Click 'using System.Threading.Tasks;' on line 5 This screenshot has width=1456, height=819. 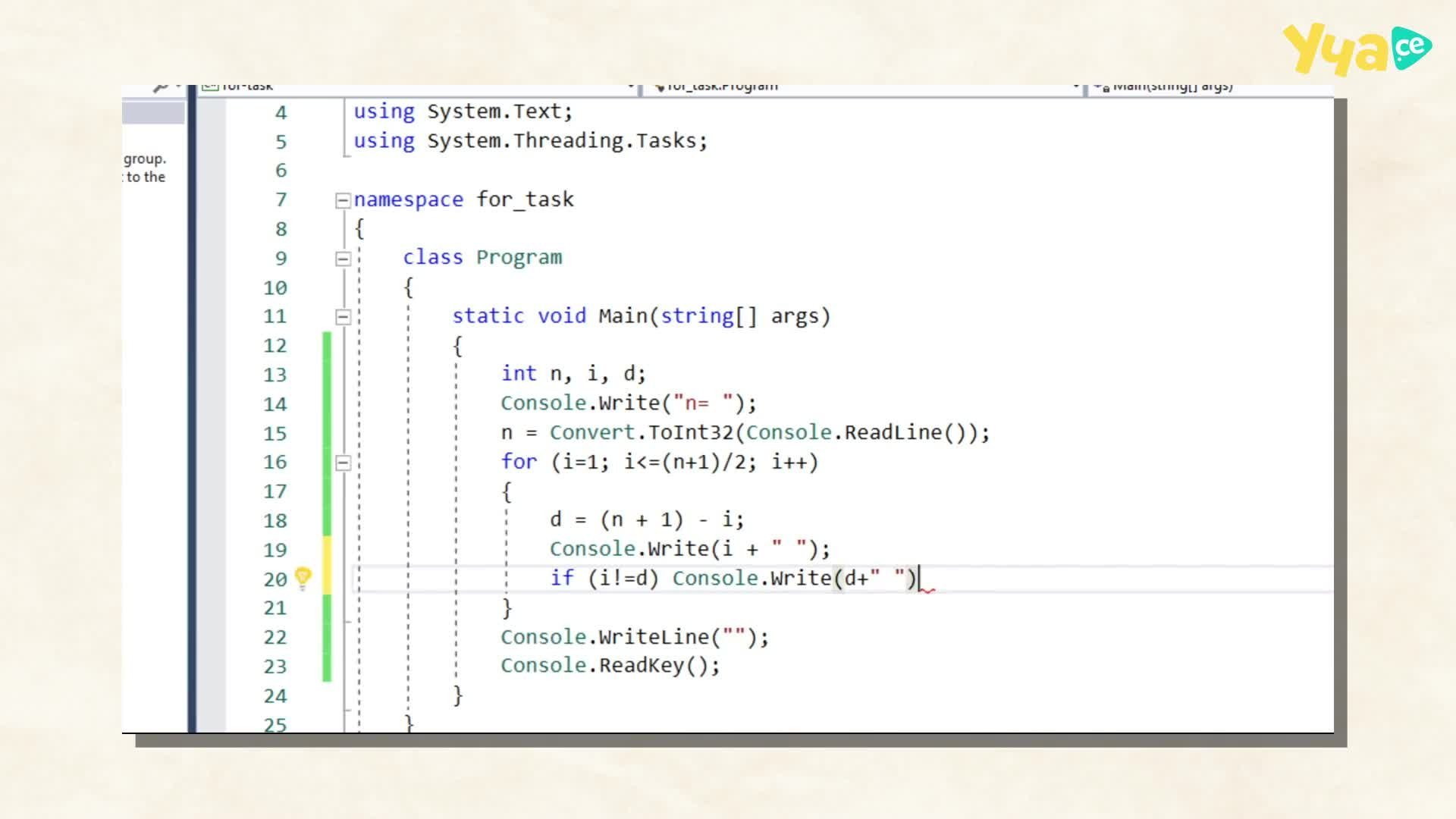530,141
